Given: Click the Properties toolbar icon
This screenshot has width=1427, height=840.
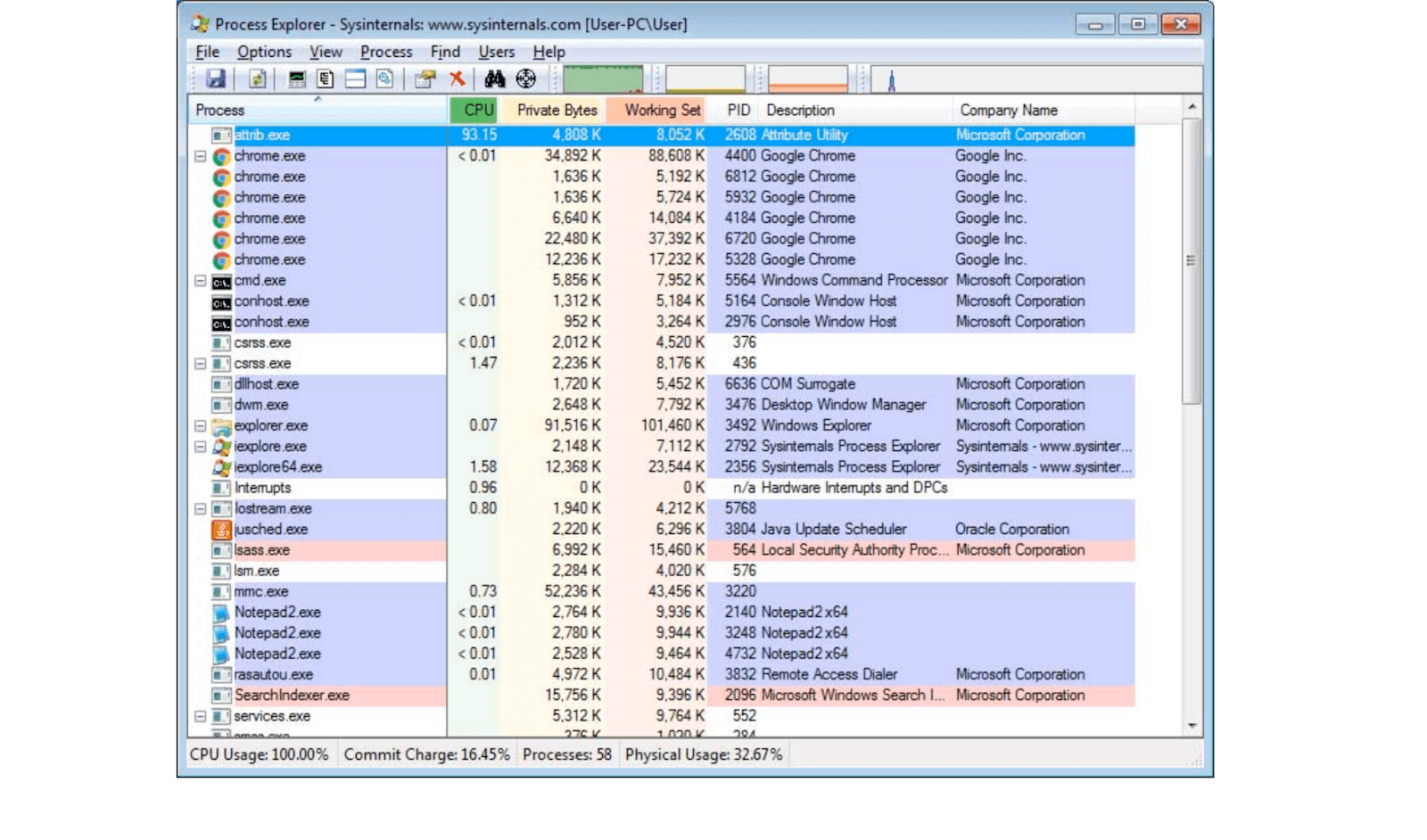Looking at the screenshot, I should point(425,79).
